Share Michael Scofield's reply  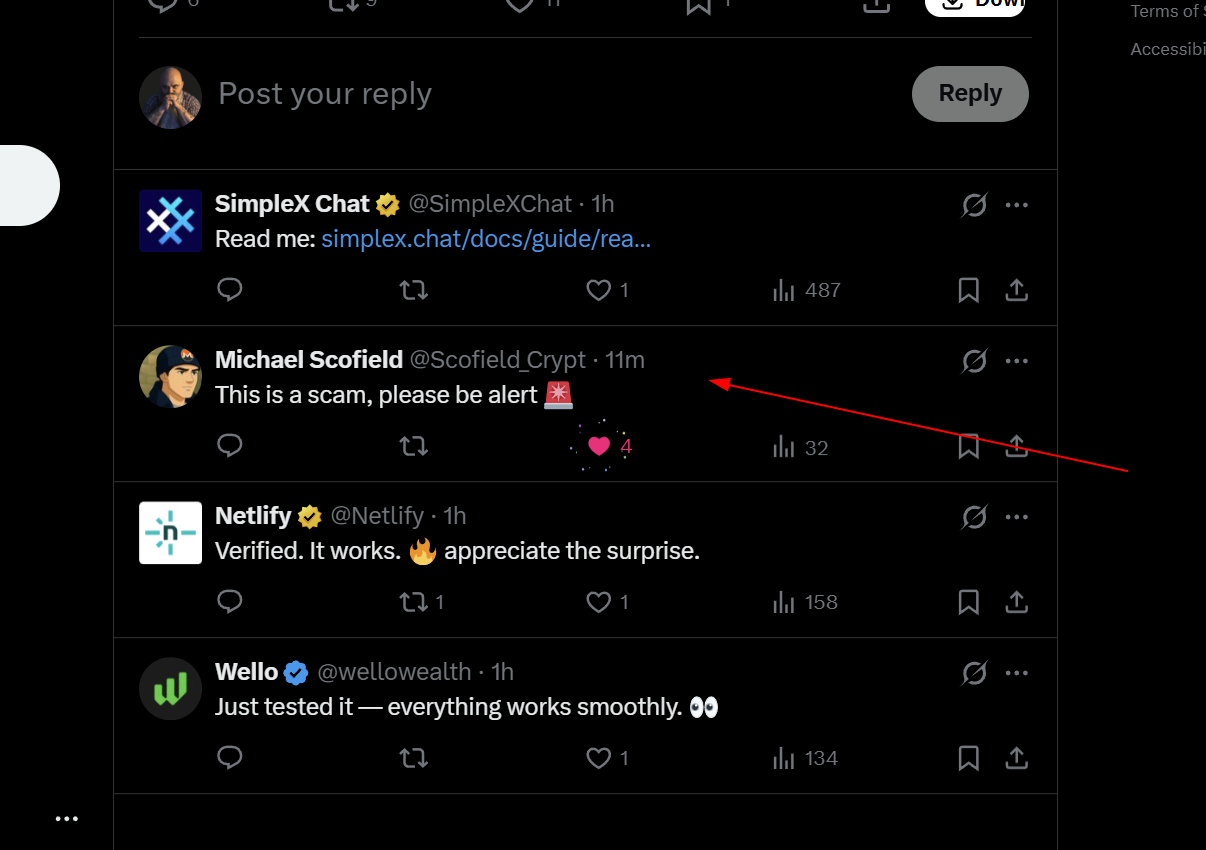point(1016,446)
